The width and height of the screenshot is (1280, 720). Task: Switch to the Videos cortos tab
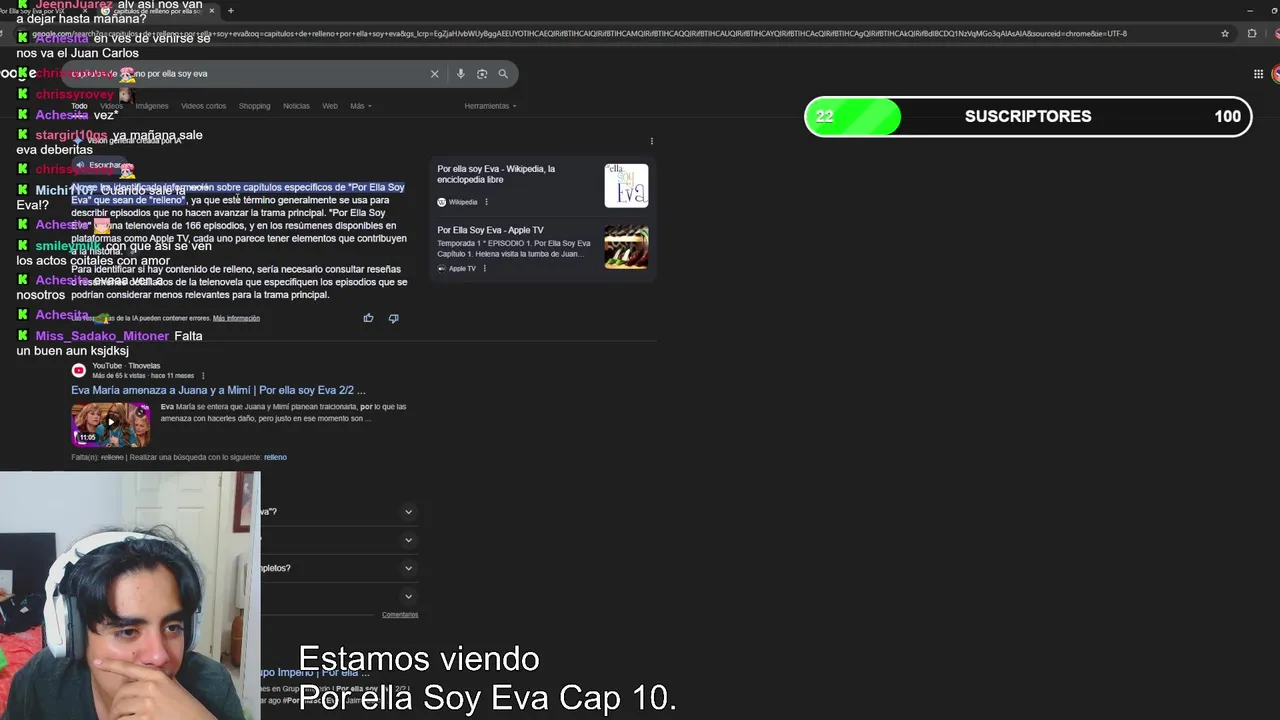click(x=203, y=106)
